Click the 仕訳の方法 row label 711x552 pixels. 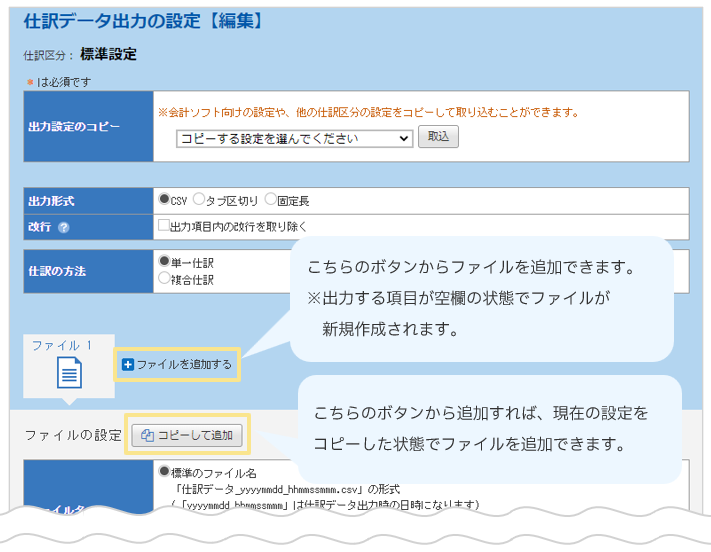click(56, 270)
